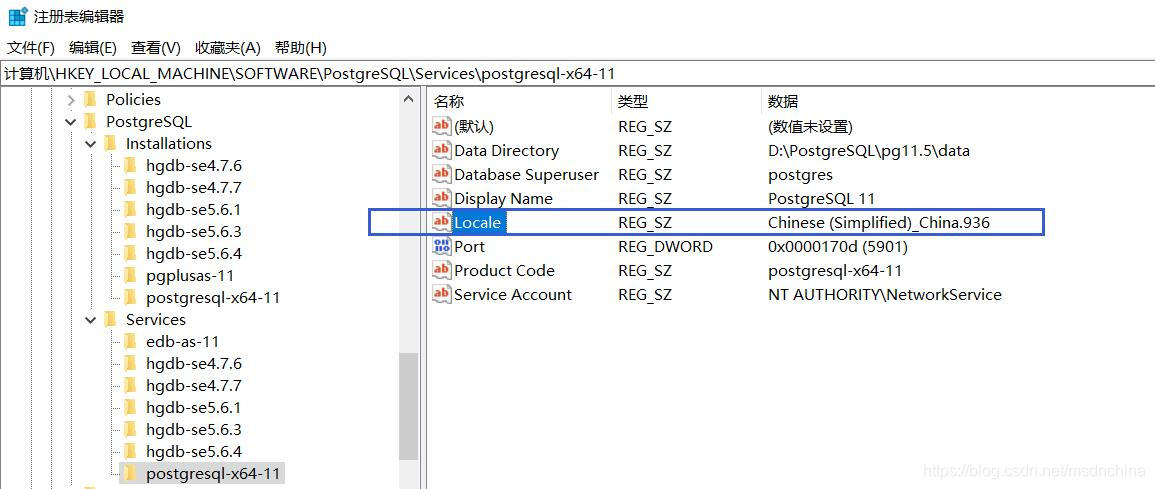Collapse the Installations tree node

(x=91, y=144)
